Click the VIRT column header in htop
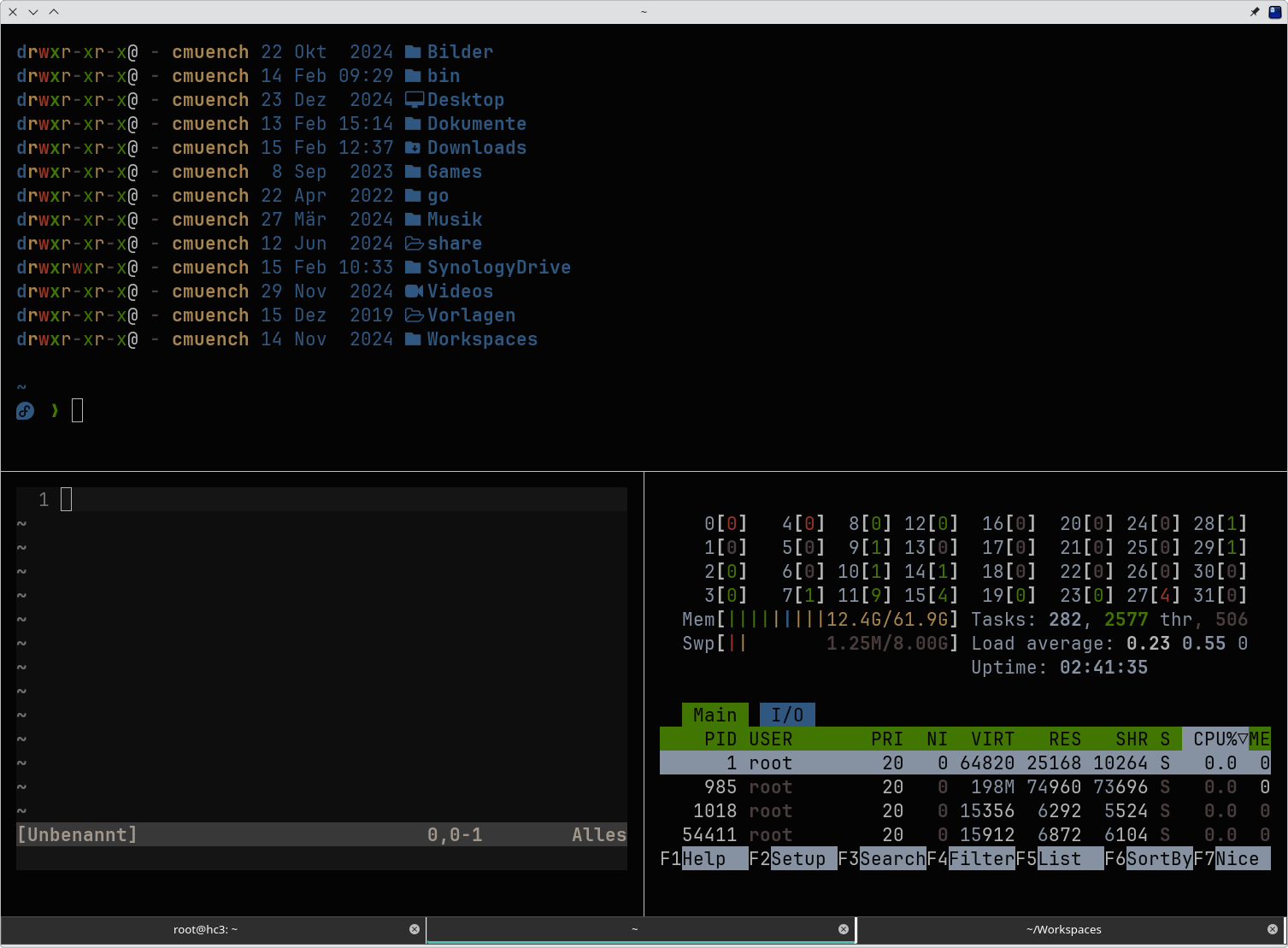Screen dimensions: 1288x948 pos(992,739)
